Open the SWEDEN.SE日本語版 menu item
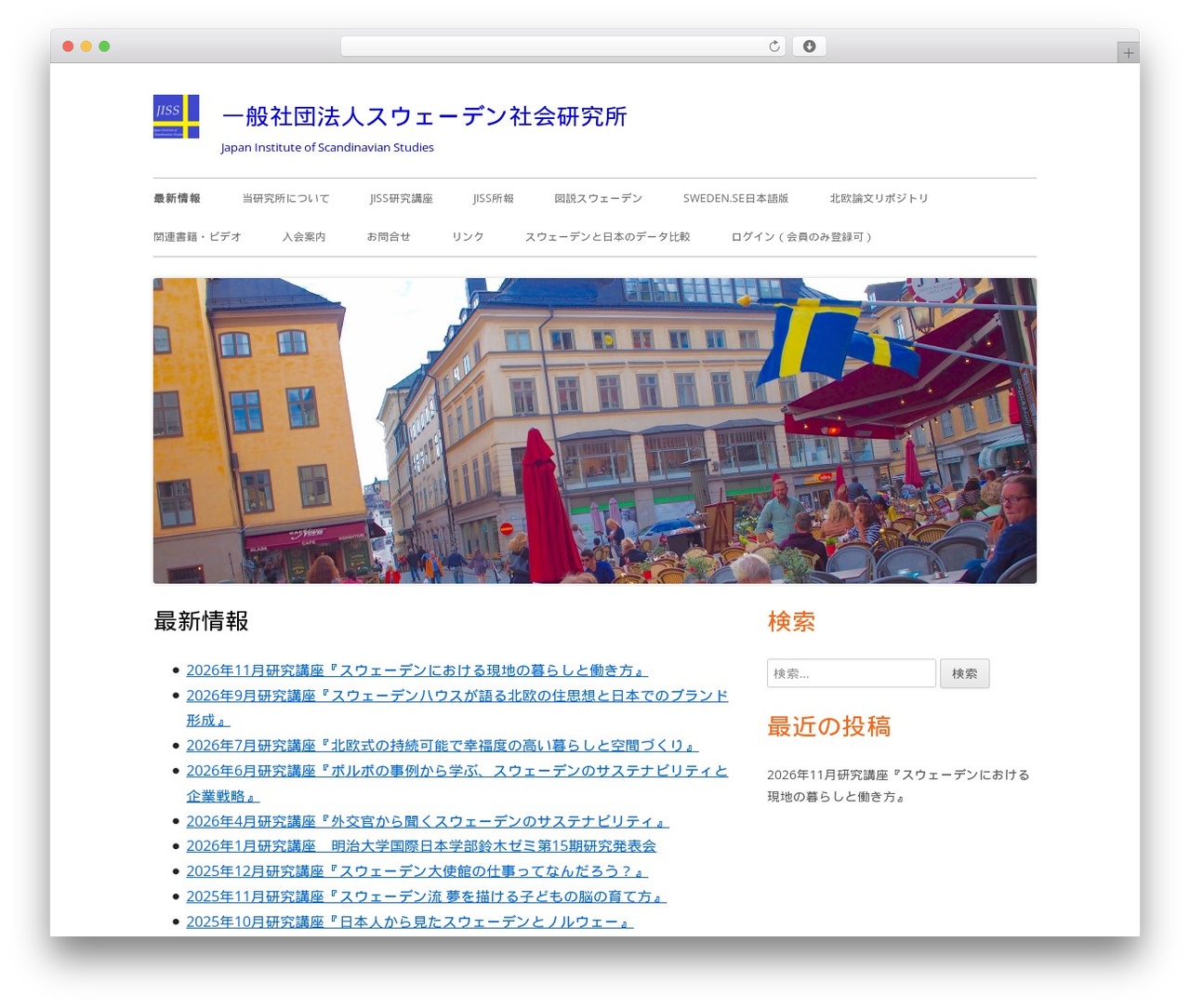The width and height of the screenshot is (1190, 1008). (x=735, y=198)
